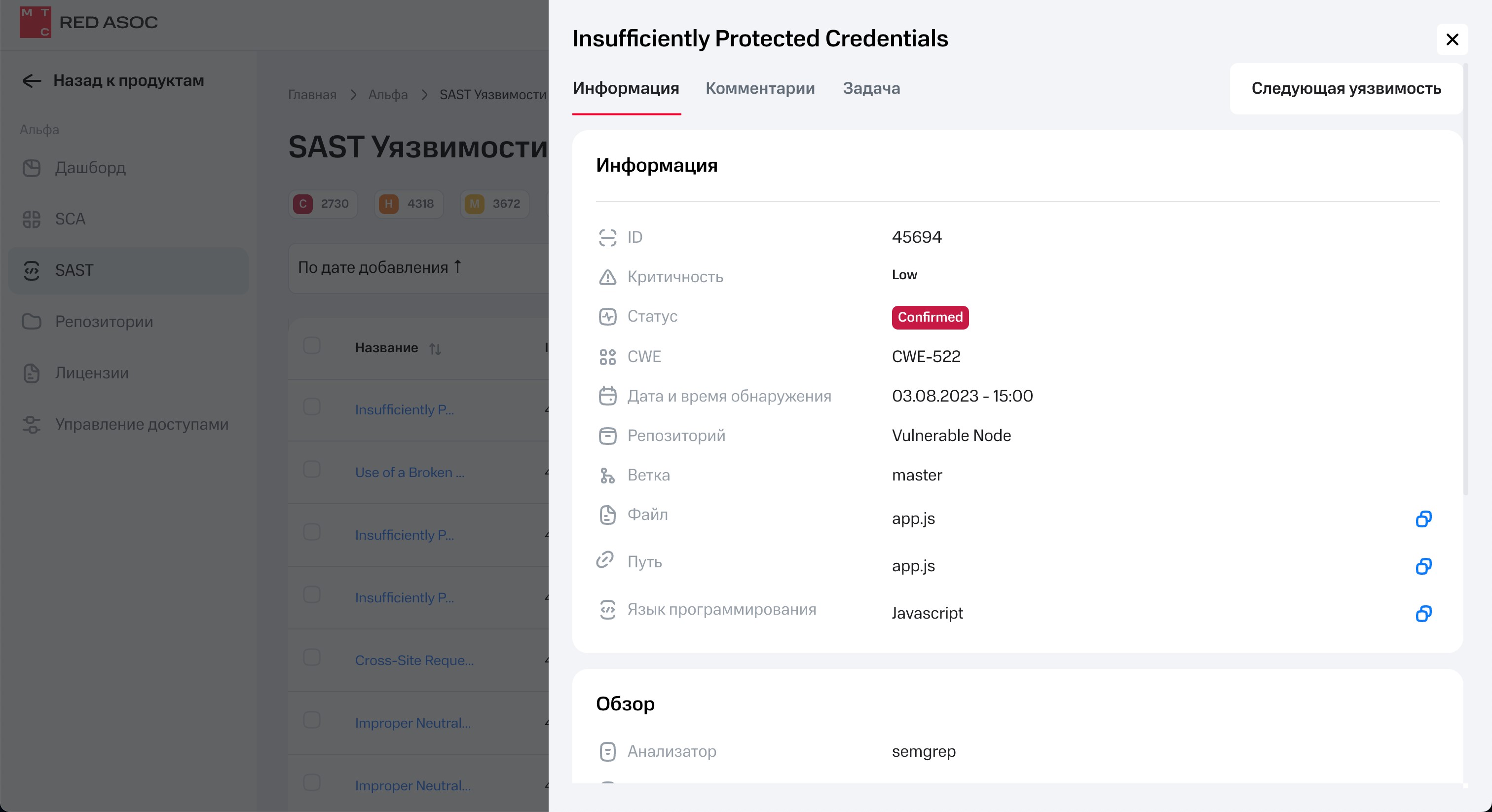Viewport: 1492px width, 812px height.
Task: Copy the file name app.js
Action: 1423,519
